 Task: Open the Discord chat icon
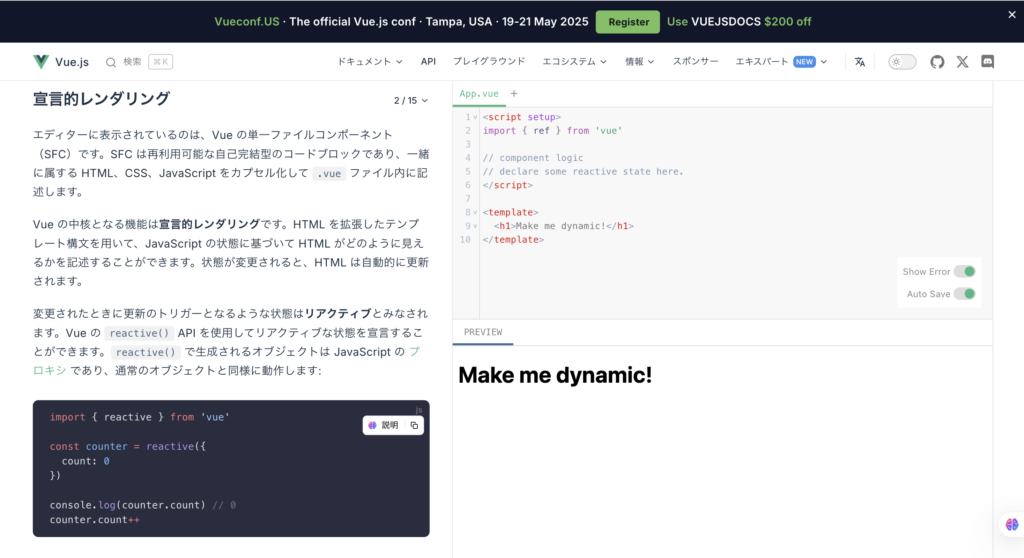pyautogui.click(x=987, y=62)
